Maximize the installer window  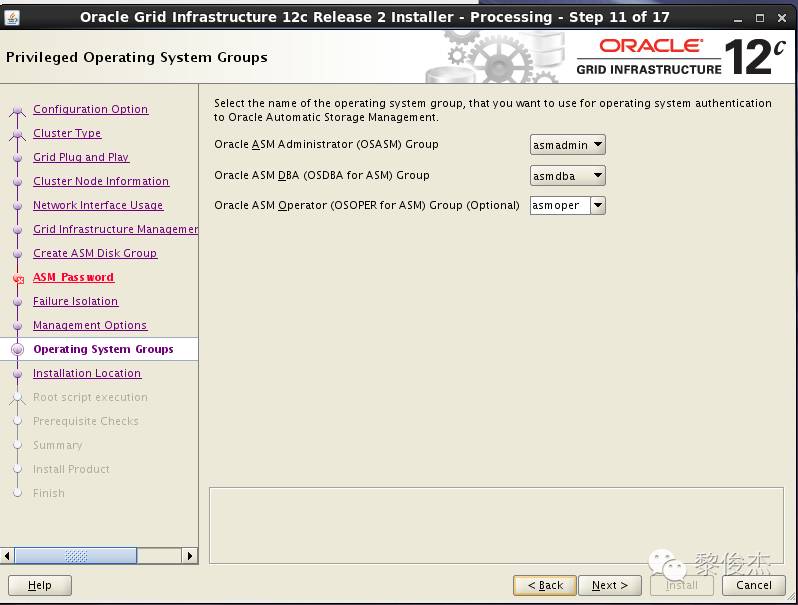(x=760, y=18)
